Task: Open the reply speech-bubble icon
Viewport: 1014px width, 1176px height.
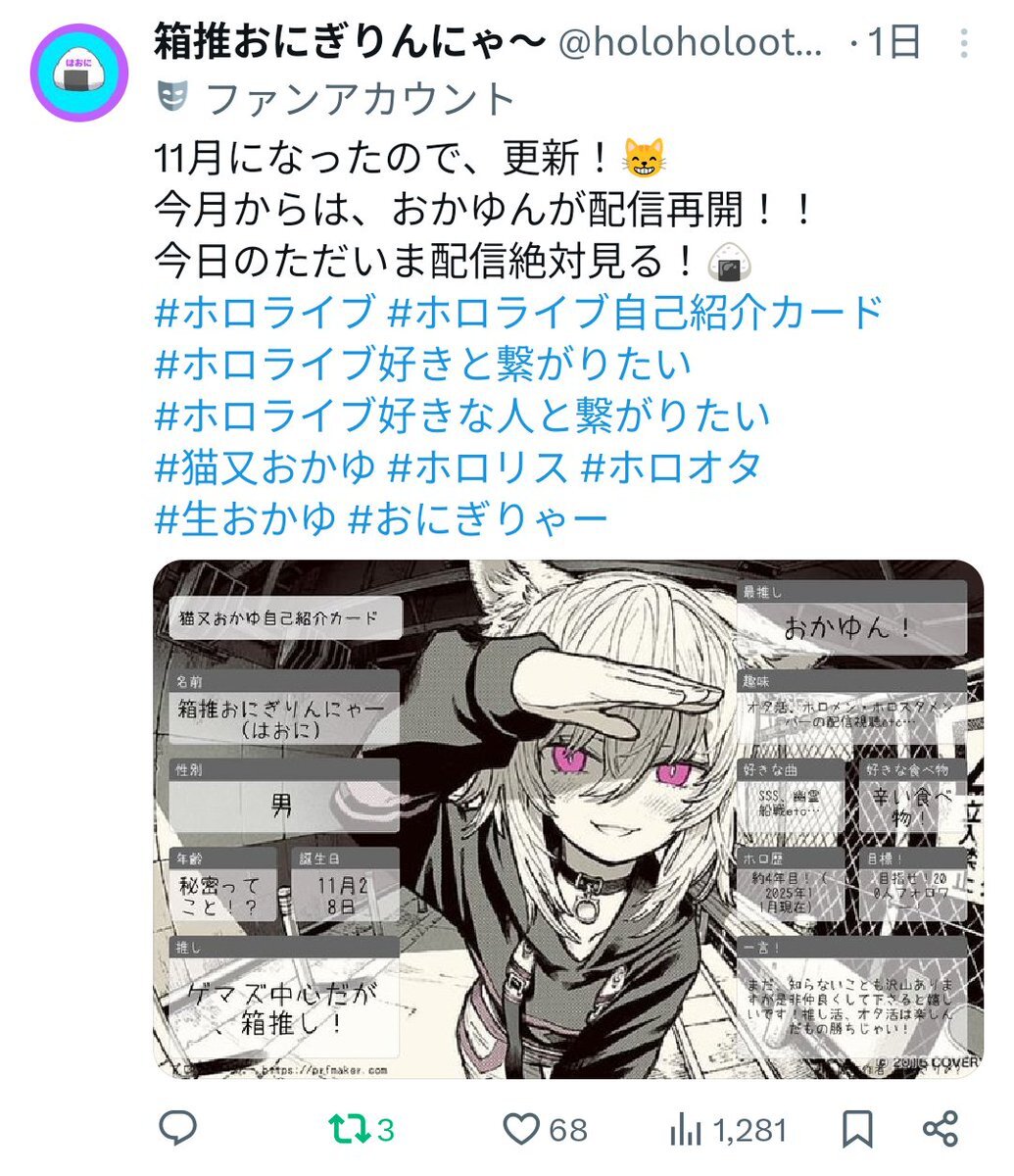Action: 177,1129
